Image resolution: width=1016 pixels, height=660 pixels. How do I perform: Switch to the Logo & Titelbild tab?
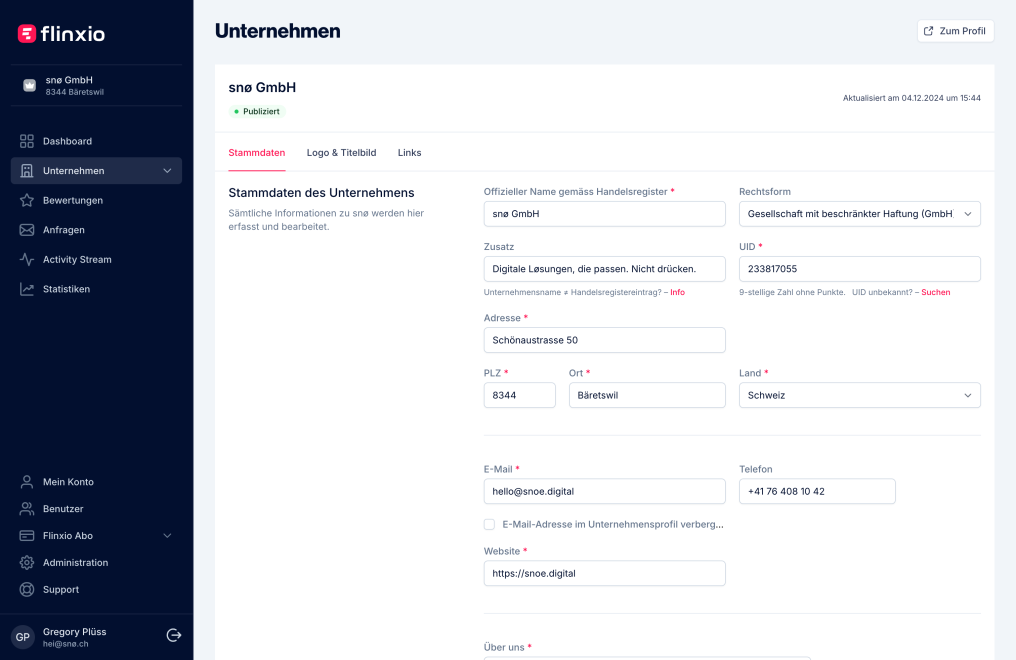(341, 153)
